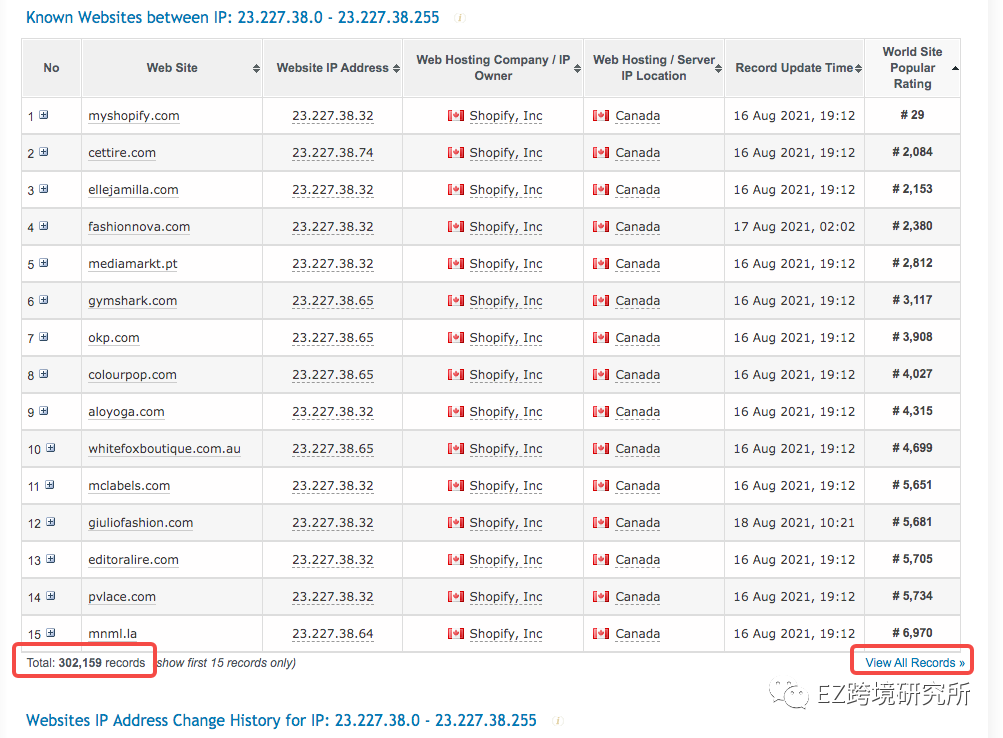Click No column header
The image size is (1003, 738).
coord(51,68)
